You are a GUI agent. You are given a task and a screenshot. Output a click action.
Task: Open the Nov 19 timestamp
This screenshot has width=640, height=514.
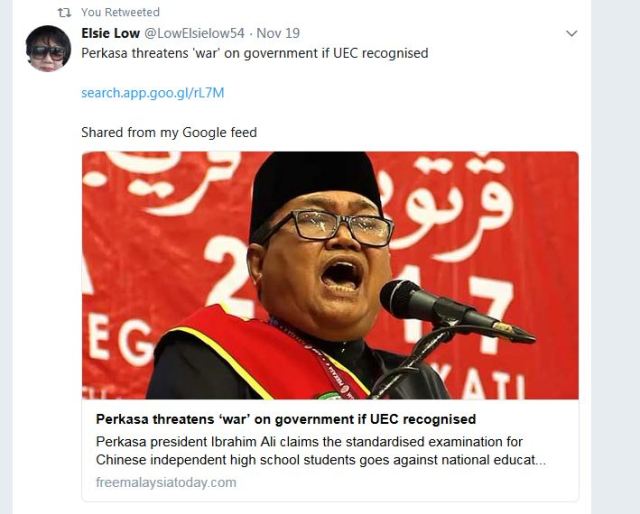278,33
